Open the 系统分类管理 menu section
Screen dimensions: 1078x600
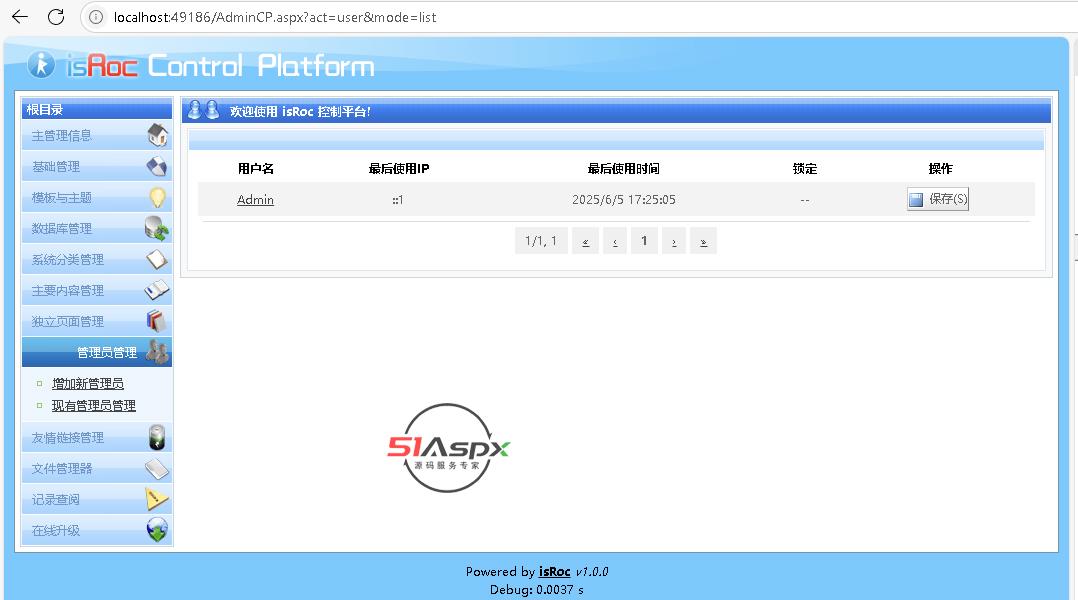click(97, 259)
